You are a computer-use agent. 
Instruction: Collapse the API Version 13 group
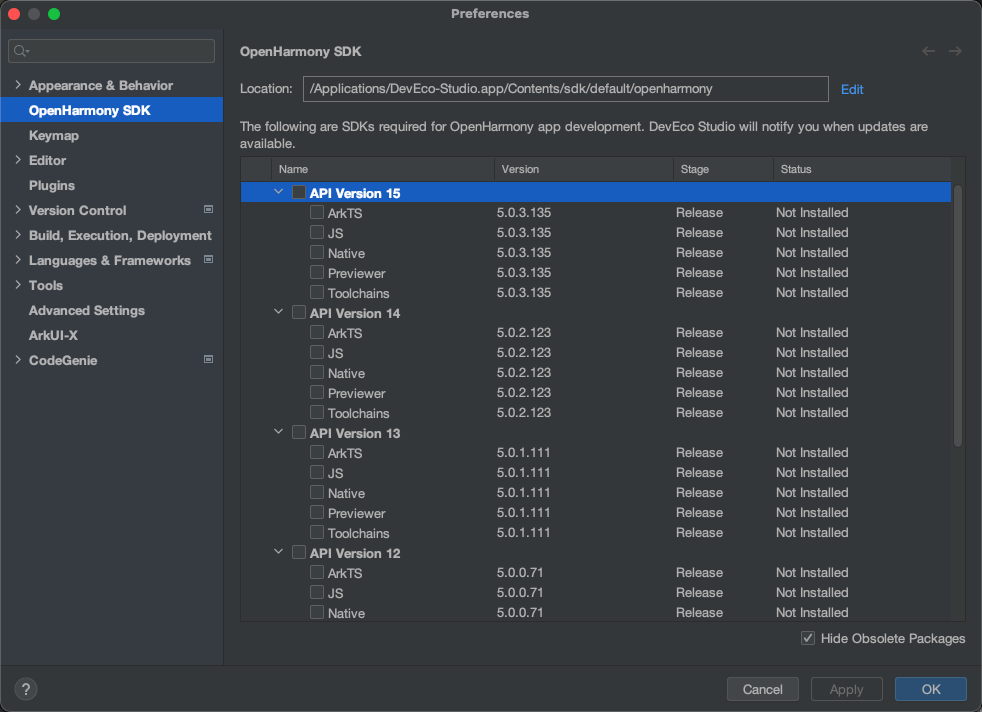pos(278,432)
